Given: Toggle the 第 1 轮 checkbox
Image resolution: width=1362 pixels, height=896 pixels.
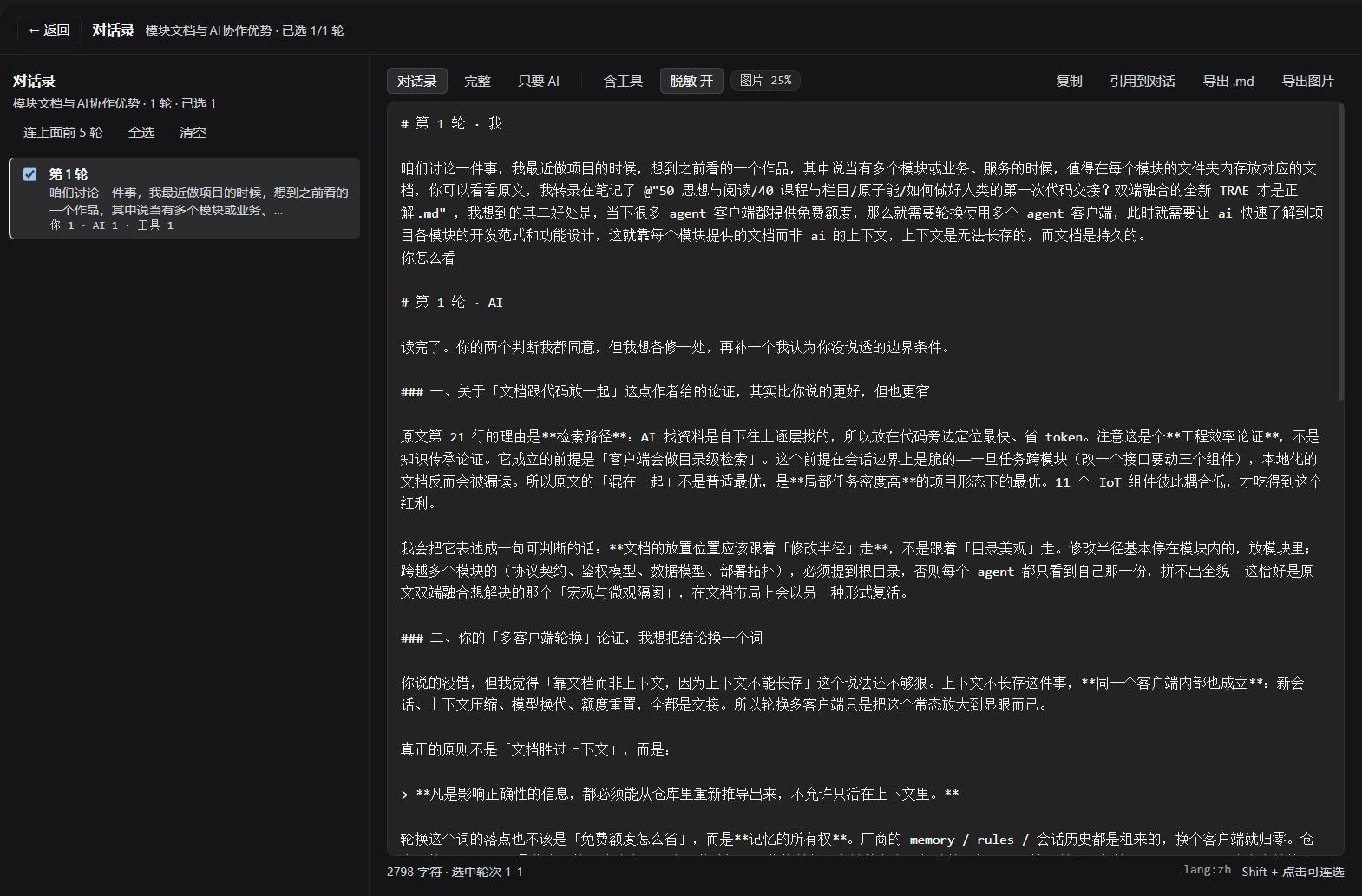Looking at the screenshot, I should coord(30,174).
